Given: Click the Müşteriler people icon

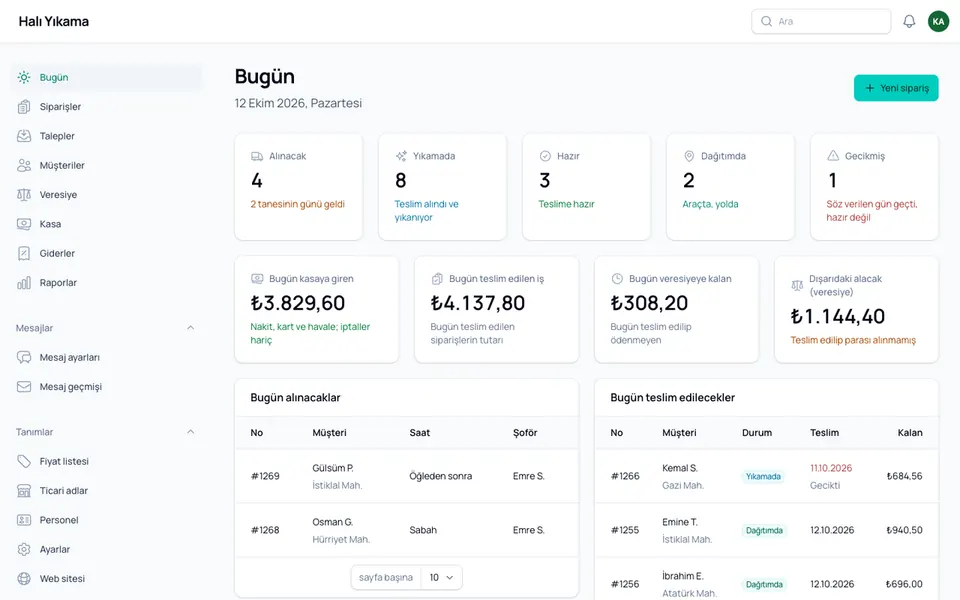Looking at the screenshot, I should 24,165.
